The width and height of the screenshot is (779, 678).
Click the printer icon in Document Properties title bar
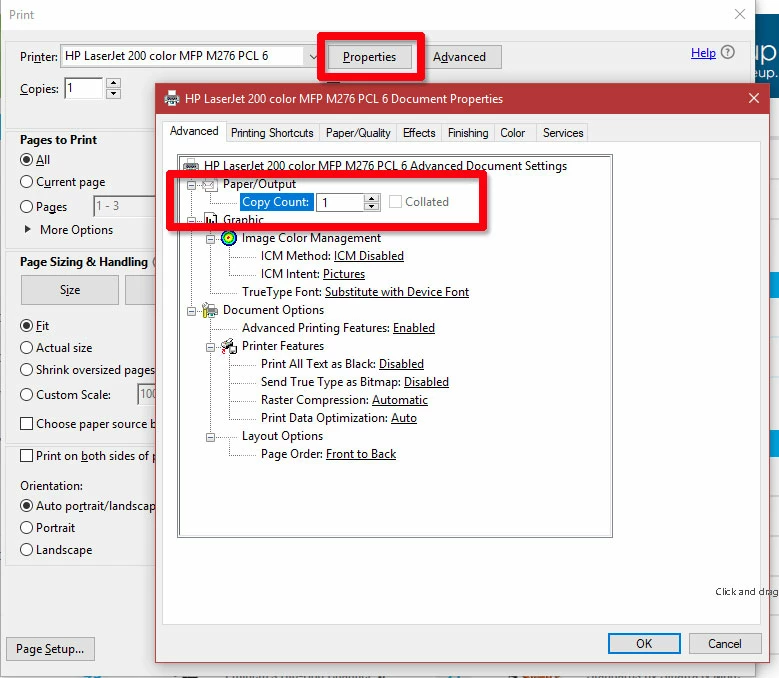point(172,98)
